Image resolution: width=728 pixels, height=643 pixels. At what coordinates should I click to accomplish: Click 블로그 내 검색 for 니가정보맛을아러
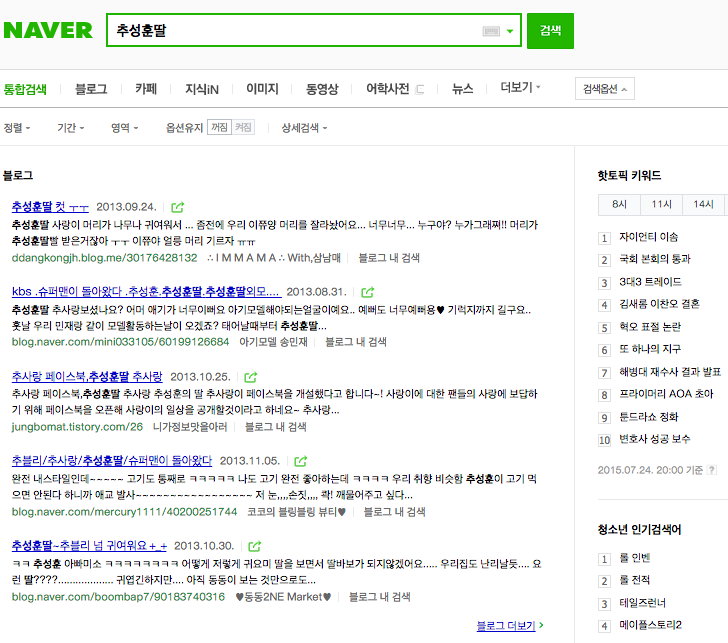(x=276, y=427)
